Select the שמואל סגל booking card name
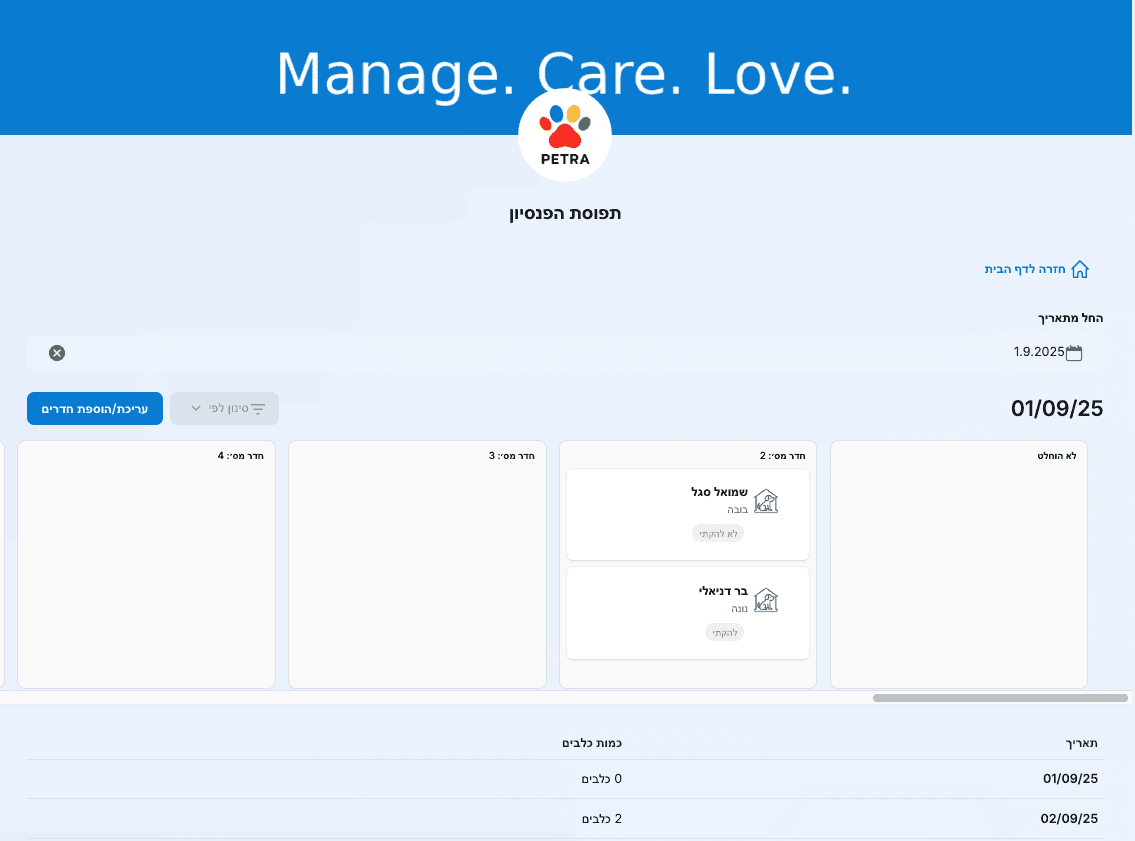 719,492
